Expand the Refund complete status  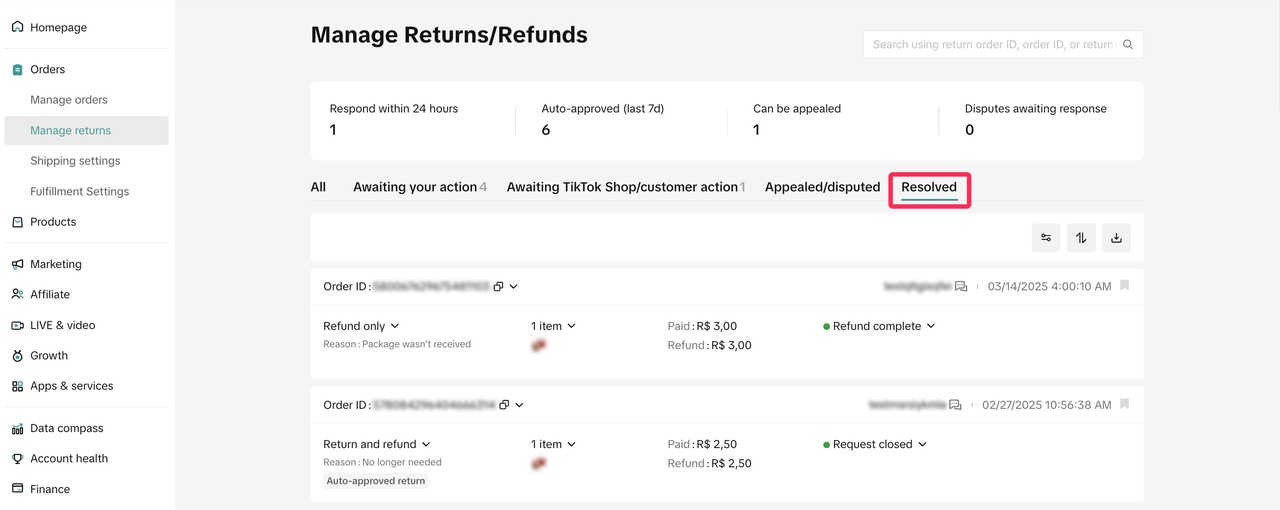[879, 326]
